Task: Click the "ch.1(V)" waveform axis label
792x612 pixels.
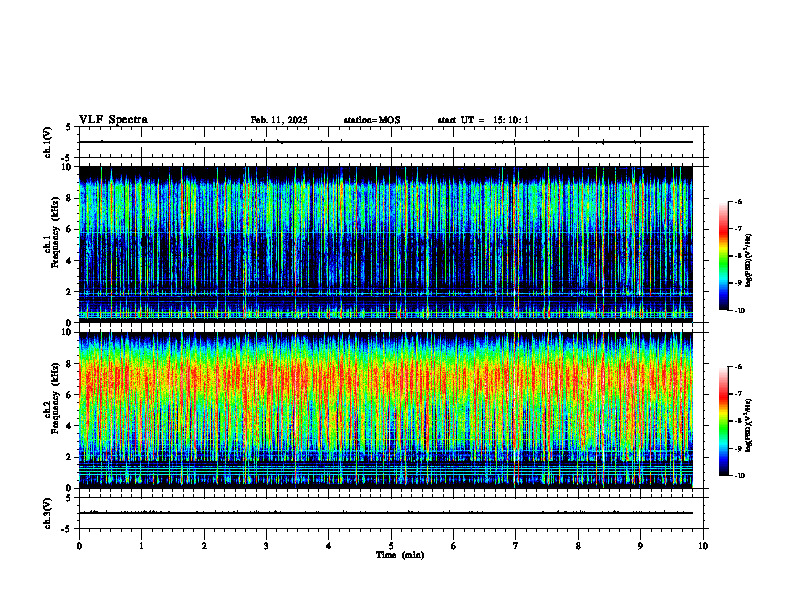Action: coord(47,142)
